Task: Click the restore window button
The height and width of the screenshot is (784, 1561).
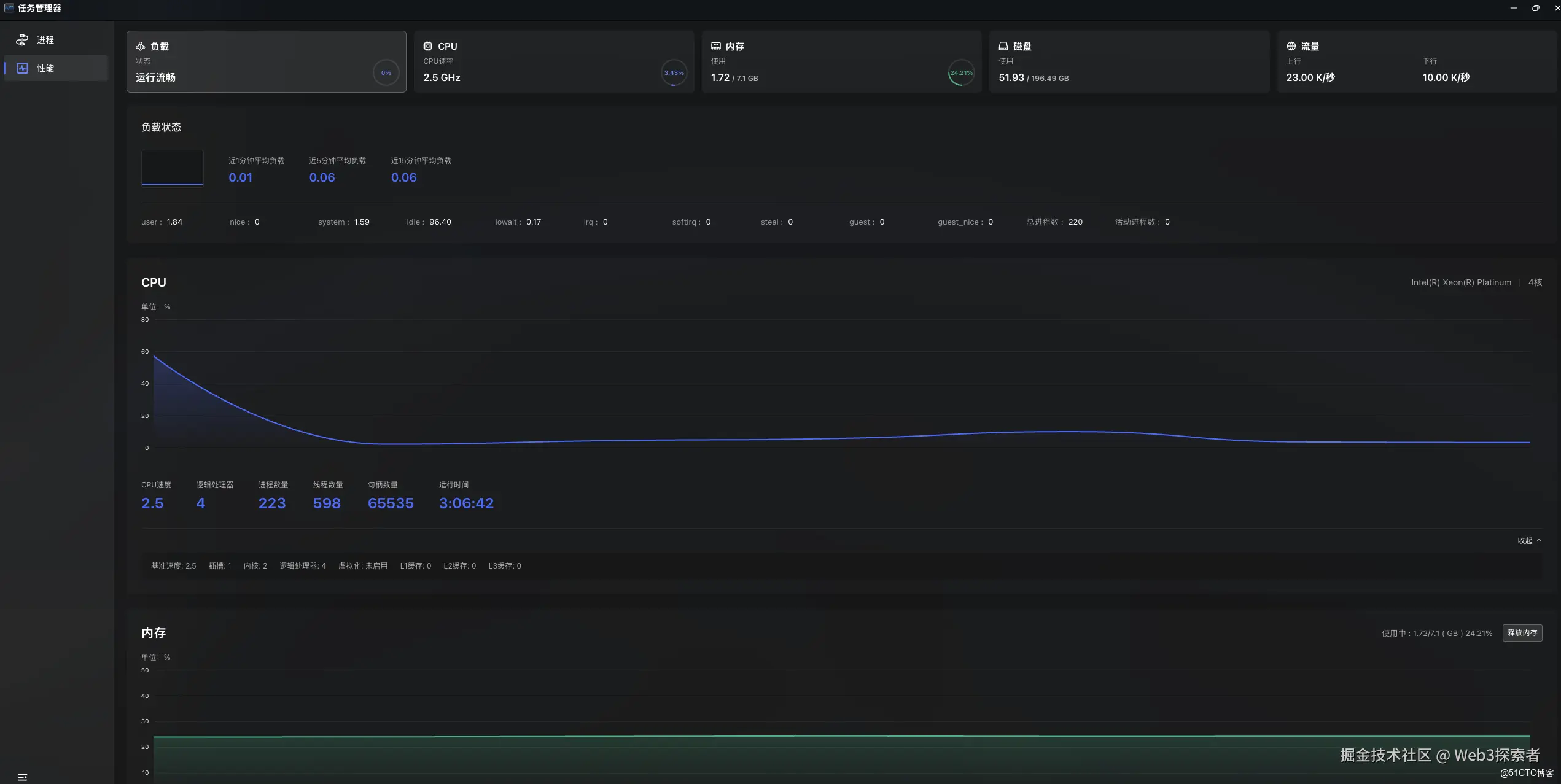Action: [1535, 8]
